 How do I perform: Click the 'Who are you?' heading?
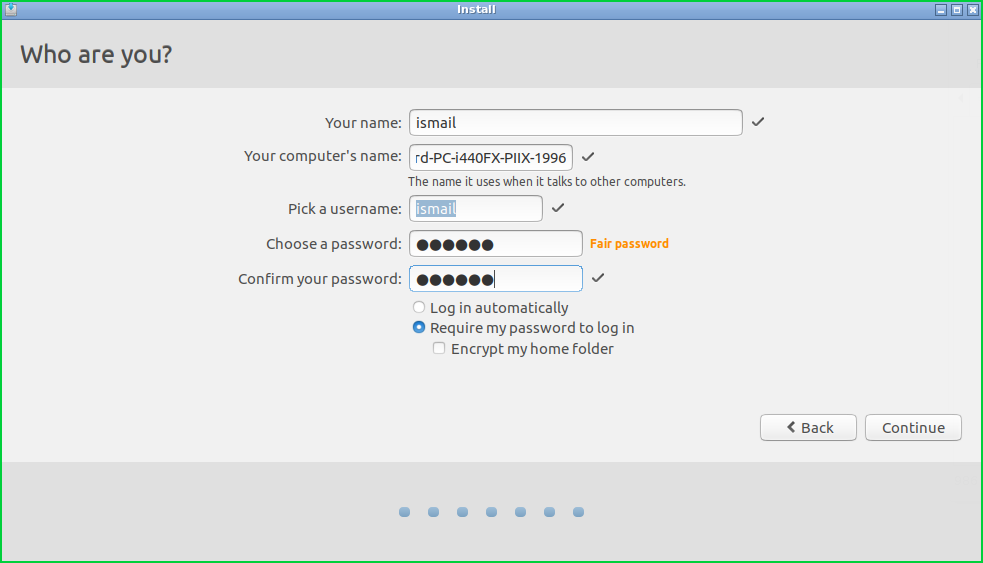tap(97, 55)
